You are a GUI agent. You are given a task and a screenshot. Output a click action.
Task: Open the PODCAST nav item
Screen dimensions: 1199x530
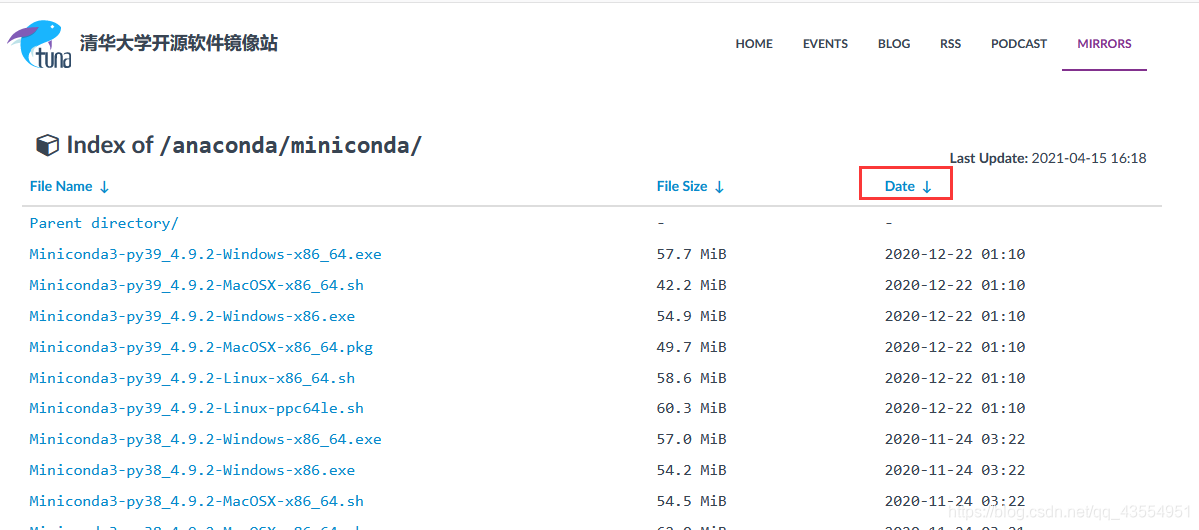[1019, 44]
